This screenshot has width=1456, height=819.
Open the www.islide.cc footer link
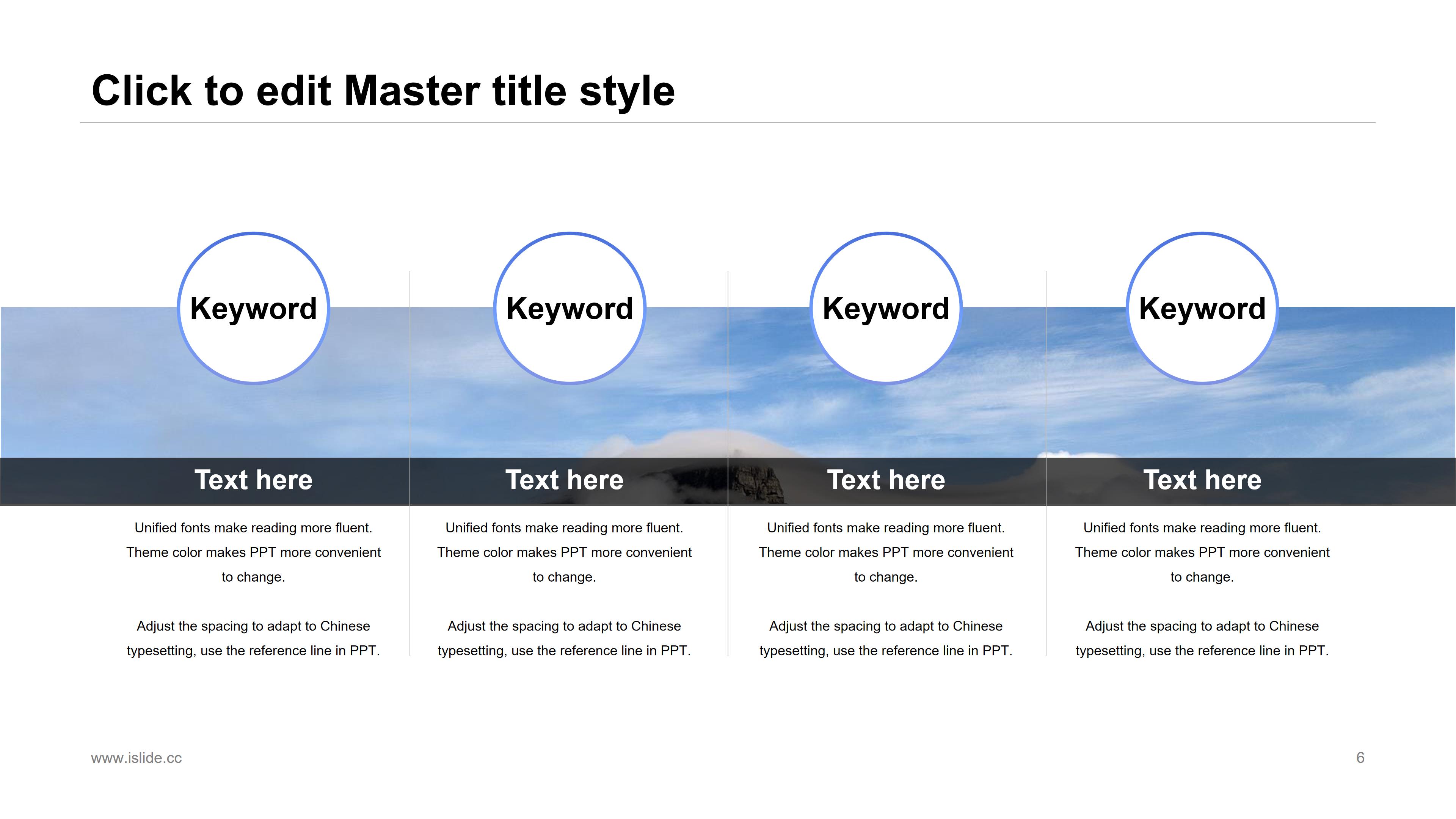point(136,758)
